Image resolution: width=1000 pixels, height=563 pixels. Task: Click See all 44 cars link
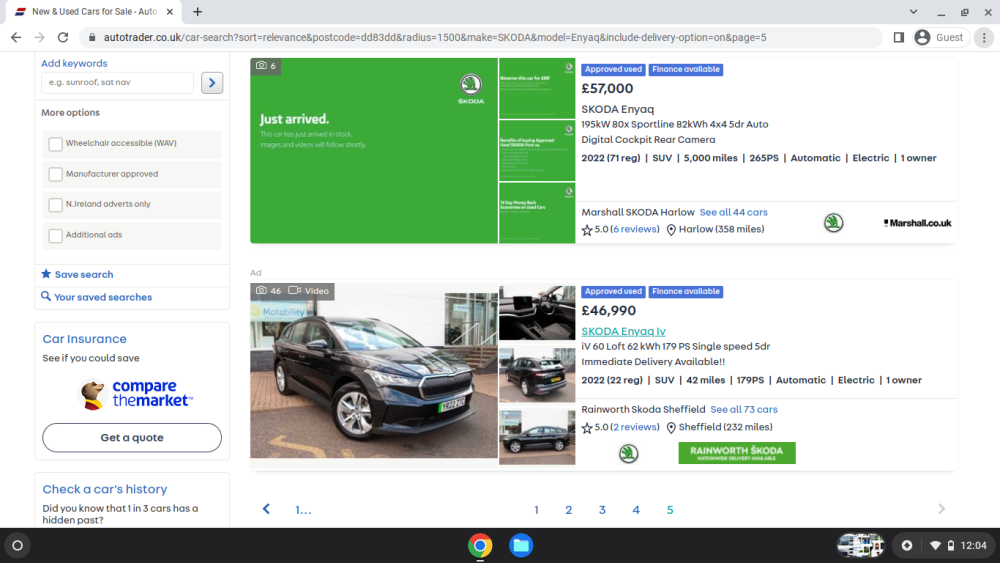click(x=733, y=212)
